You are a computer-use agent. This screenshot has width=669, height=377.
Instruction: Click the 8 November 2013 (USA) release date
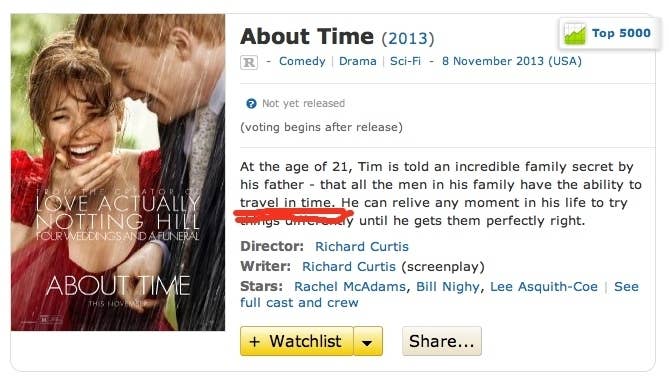coord(512,61)
